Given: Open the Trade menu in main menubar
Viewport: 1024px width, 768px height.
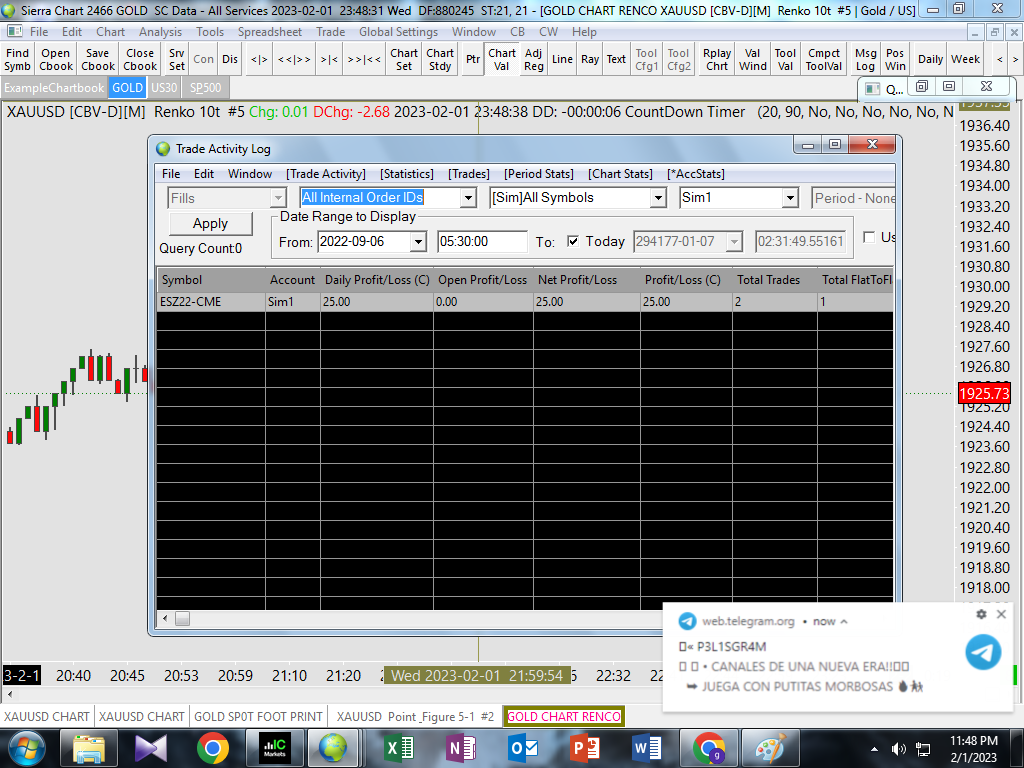Looking at the screenshot, I should tap(330, 32).
